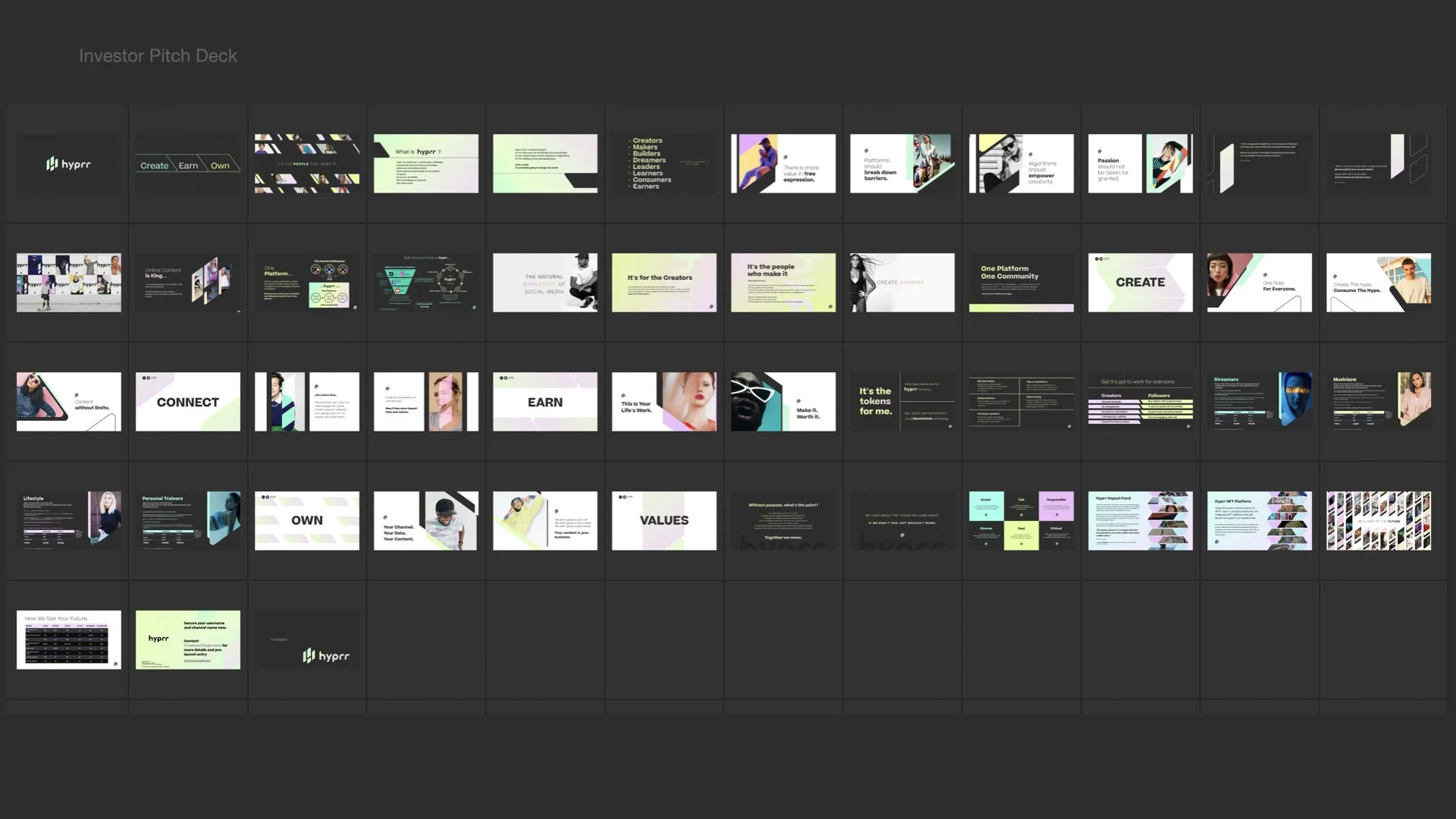The image size is (1456, 819).
Task: Click the 'One Platform One Community' slide
Action: point(1021,282)
